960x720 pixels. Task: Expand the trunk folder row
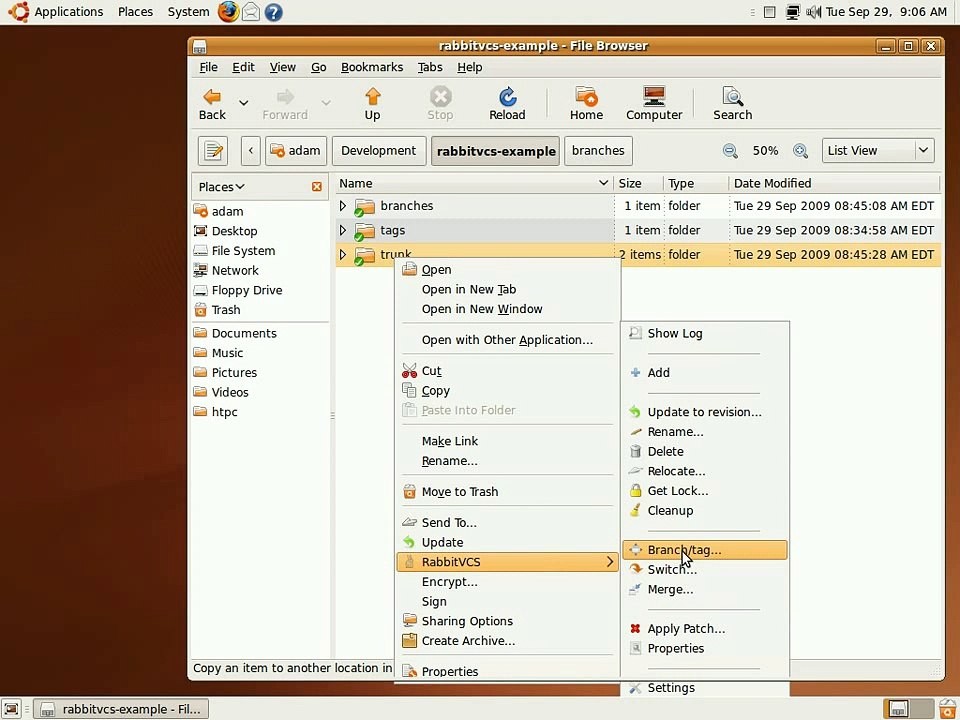click(x=343, y=255)
